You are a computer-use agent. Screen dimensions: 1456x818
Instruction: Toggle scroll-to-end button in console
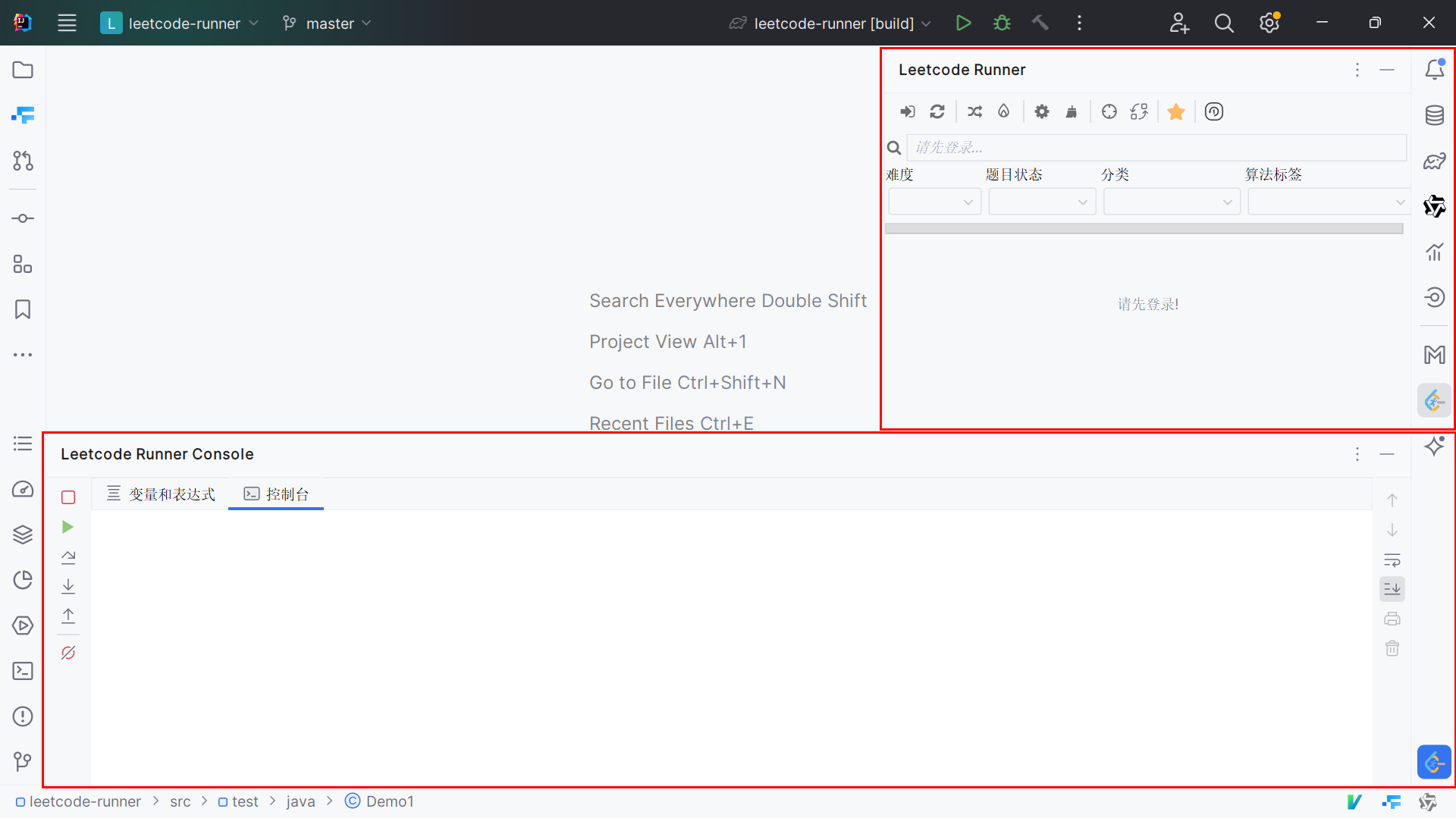click(x=1392, y=589)
